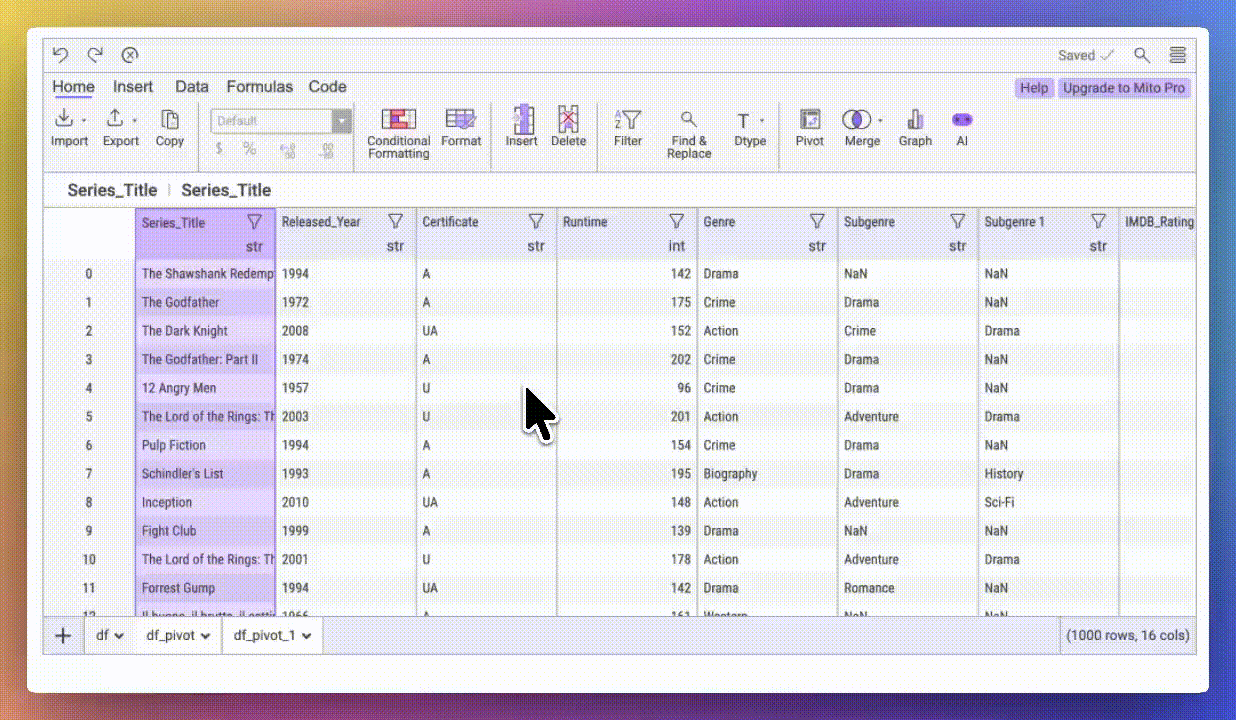Switch to the Formulas tab
This screenshot has width=1236, height=720.
259,87
